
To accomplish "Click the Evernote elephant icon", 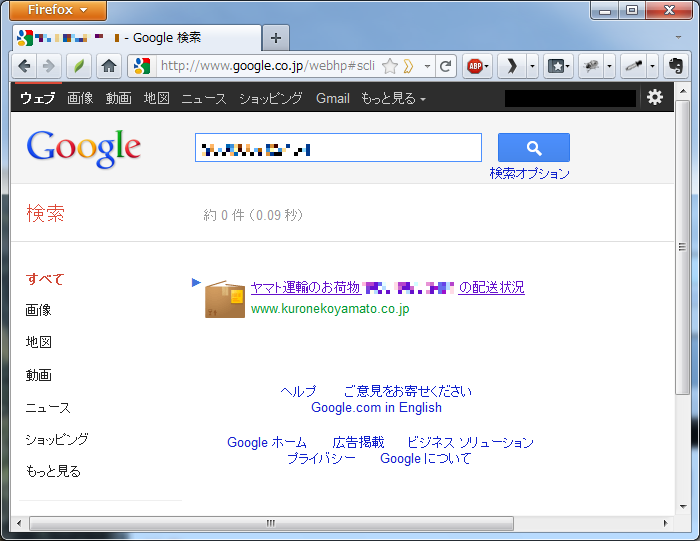I will (x=676, y=67).
